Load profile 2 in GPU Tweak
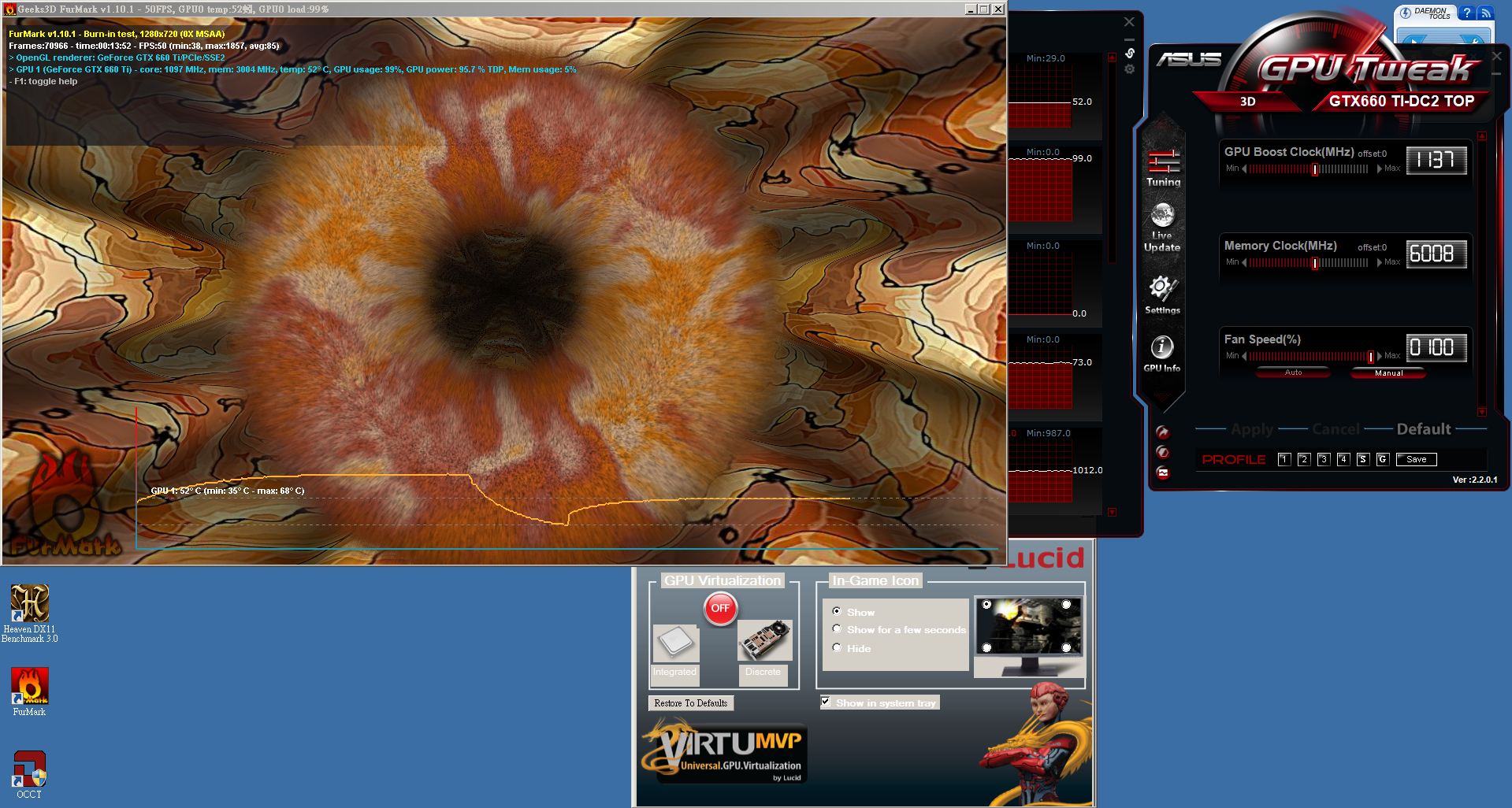The height and width of the screenshot is (808, 1512). pyautogui.click(x=1304, y=459)
